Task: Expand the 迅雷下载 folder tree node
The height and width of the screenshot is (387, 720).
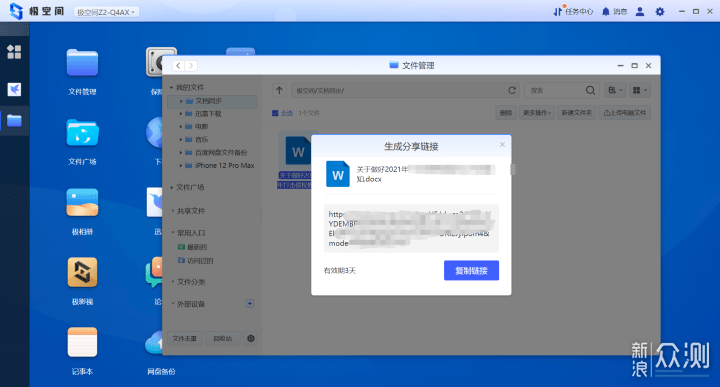Action: tap(181, 114)
